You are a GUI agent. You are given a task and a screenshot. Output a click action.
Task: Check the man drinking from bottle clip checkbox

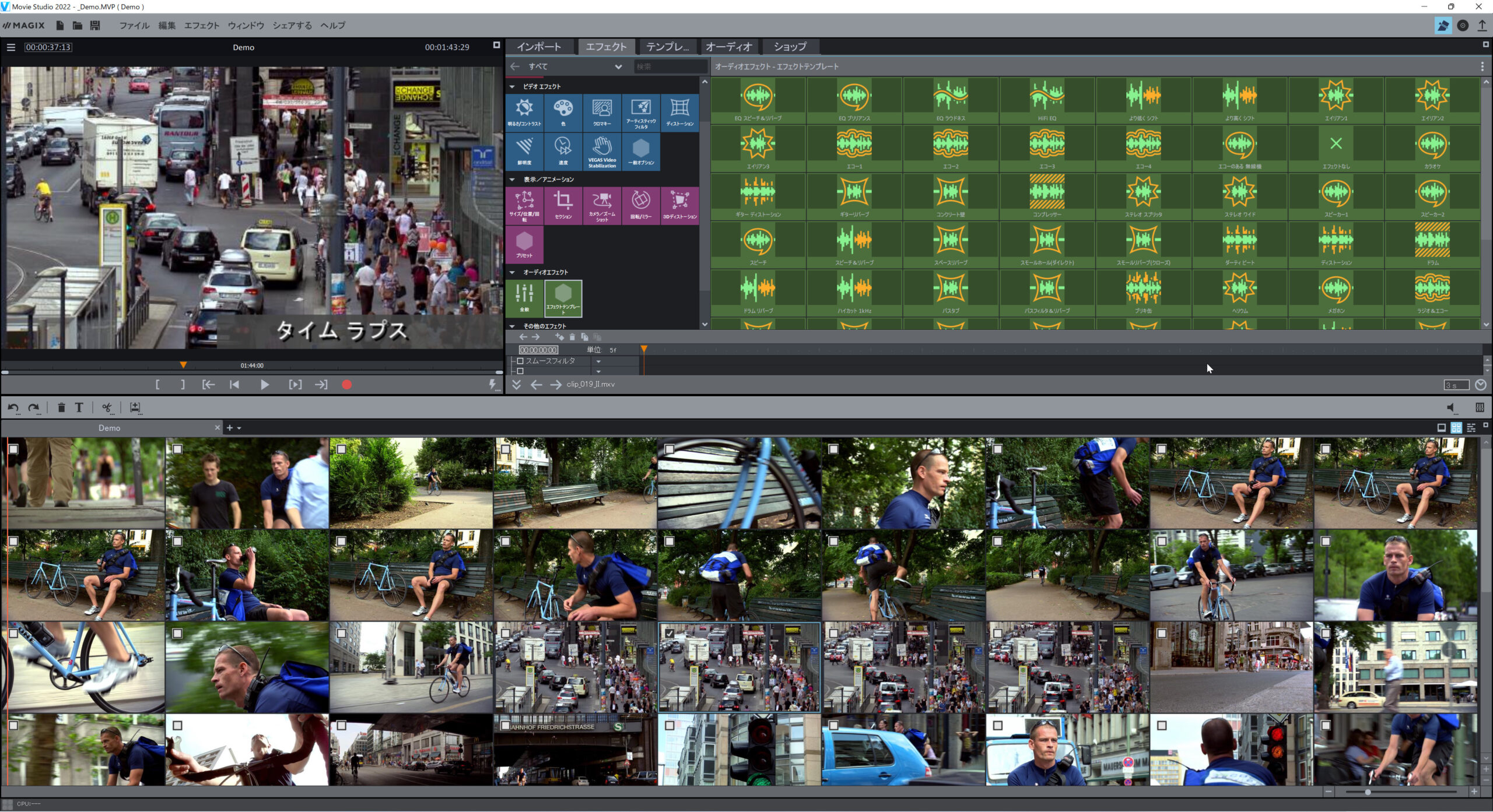tap(177, 541)
